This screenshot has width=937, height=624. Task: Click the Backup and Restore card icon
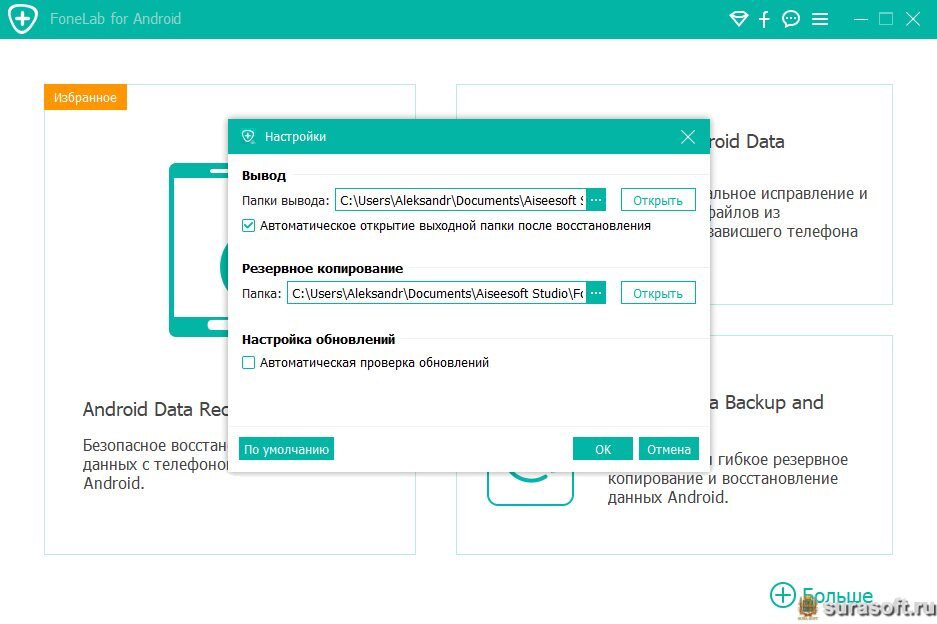coord(531,488)
